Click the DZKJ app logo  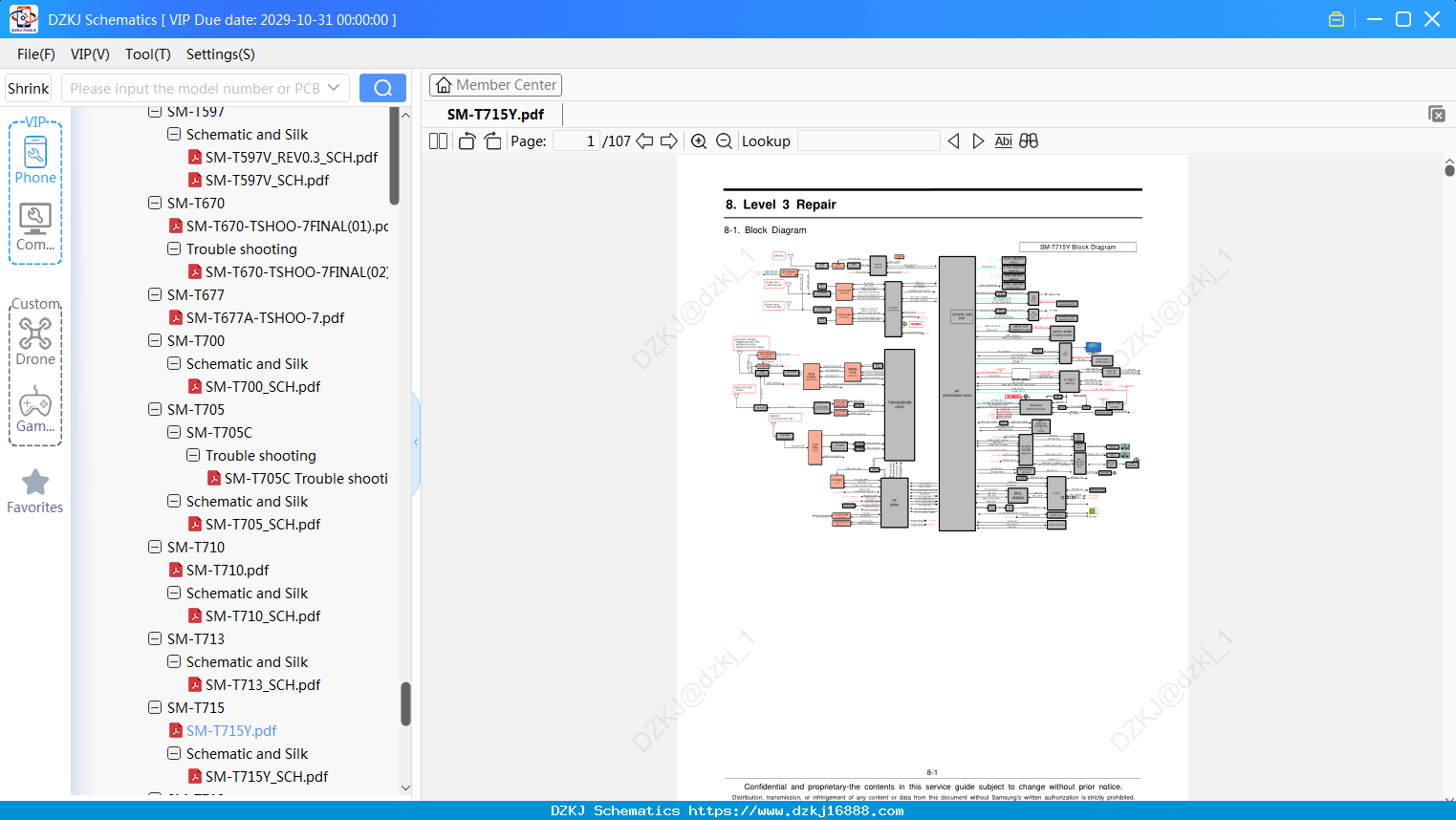tap(23, 19)
